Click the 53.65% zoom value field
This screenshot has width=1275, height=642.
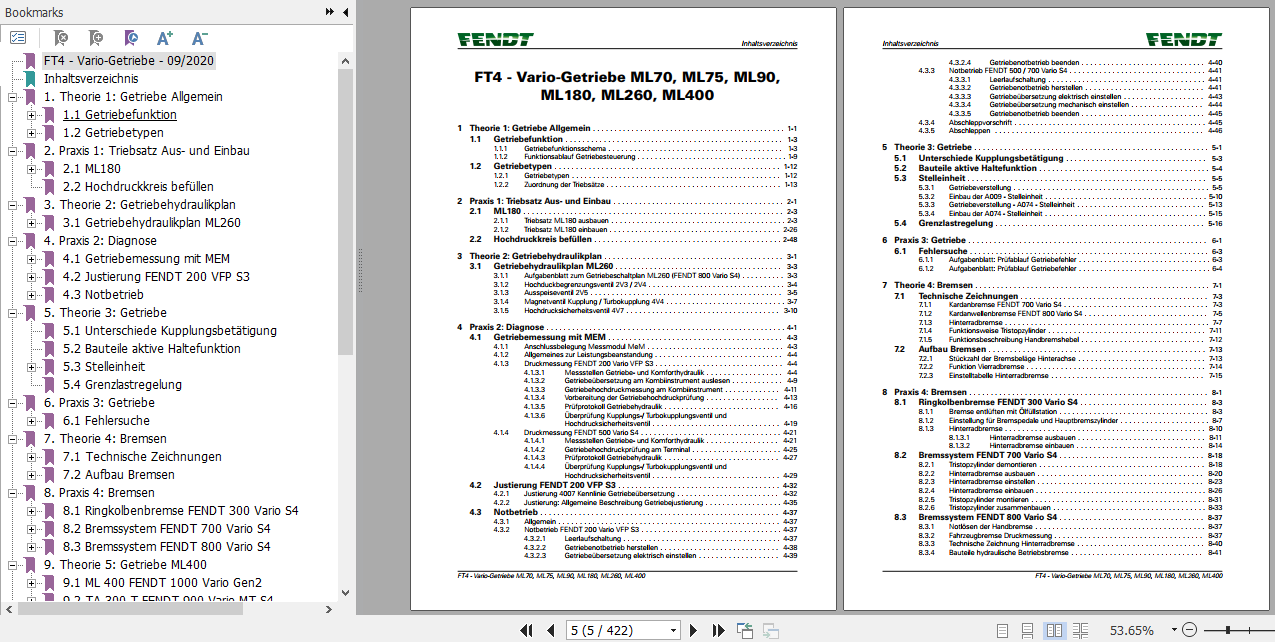pyautogui.click(x=1130, y=630)
